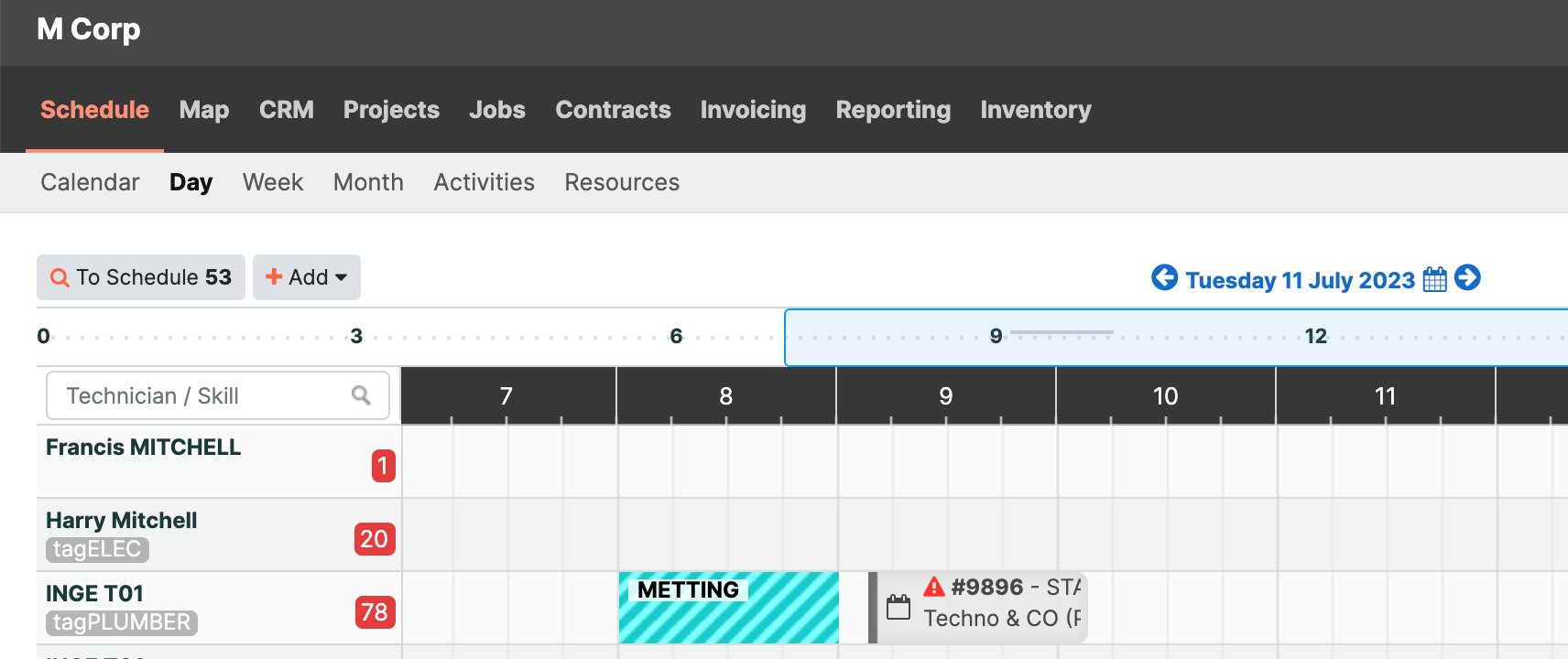Click Harry Mitchell's red badge 20
This screenshot has height=659, width=1568.
coord(374,539)
